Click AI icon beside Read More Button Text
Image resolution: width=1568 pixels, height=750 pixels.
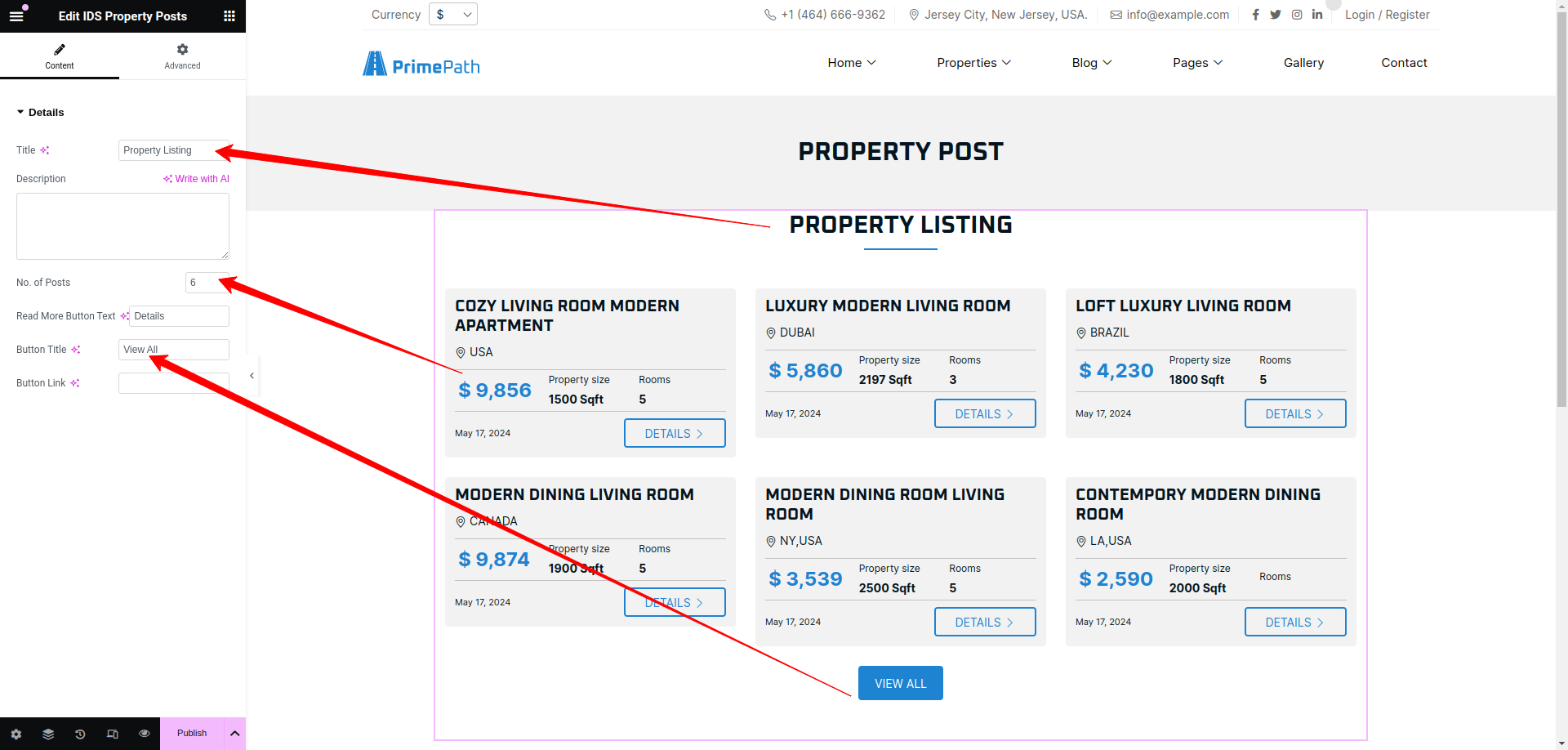(124, 316)
